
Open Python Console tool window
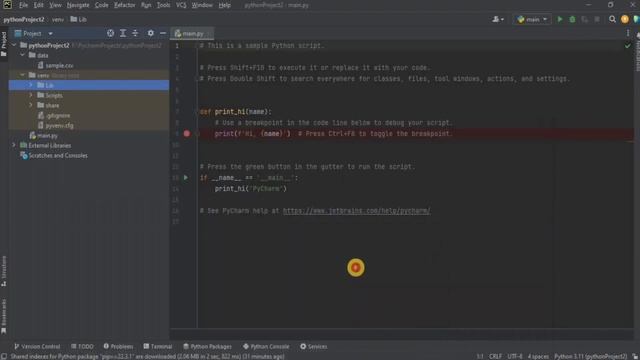[266, 347]
